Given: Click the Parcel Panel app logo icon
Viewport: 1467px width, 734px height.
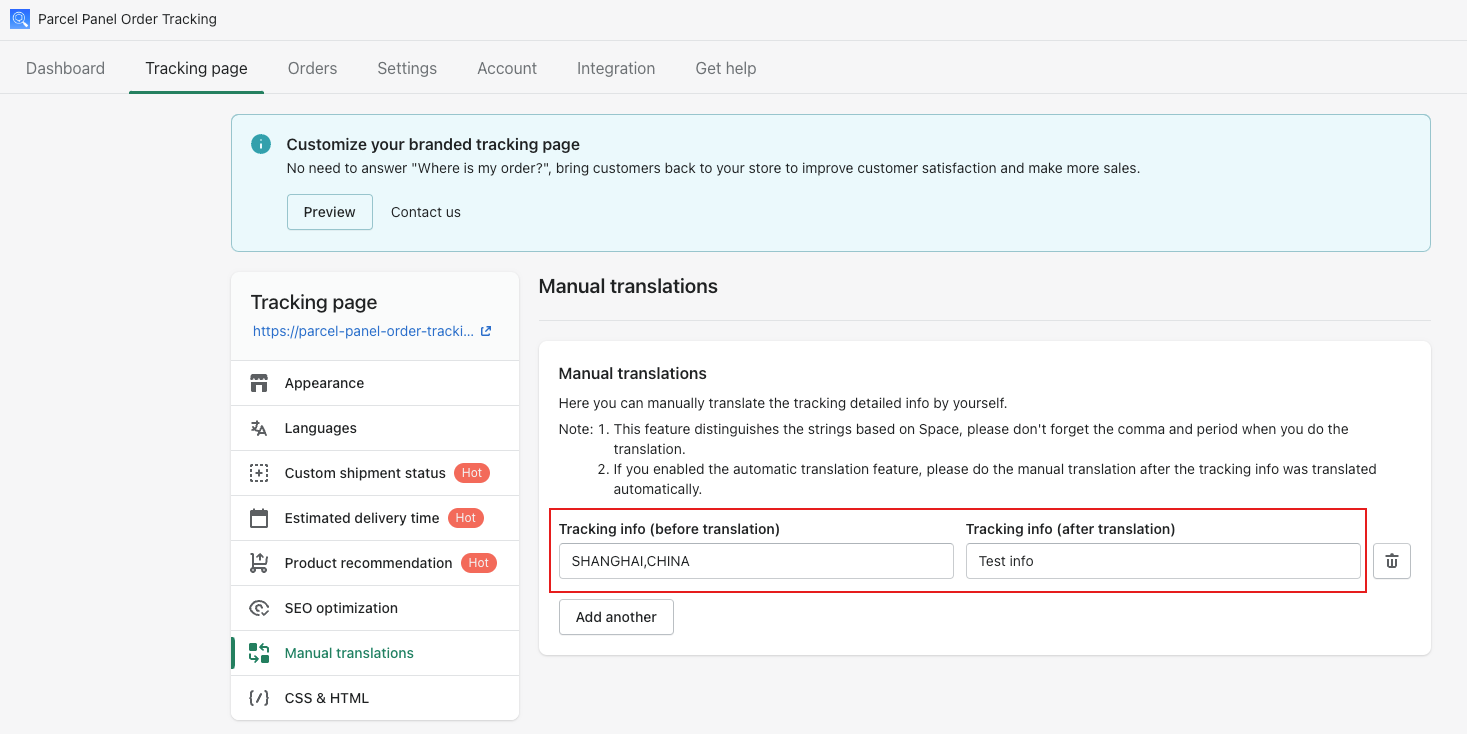Looking at the screenshot, I should pyautogui.click(x=20, y=19).
